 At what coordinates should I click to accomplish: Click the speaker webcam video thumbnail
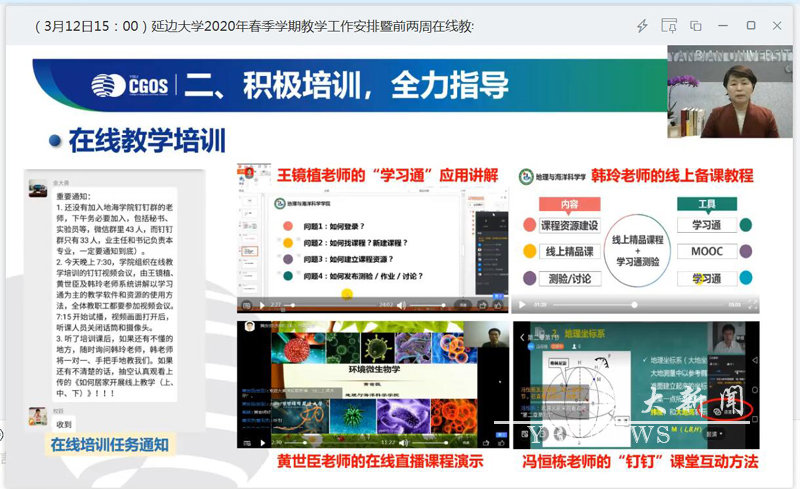732,92
